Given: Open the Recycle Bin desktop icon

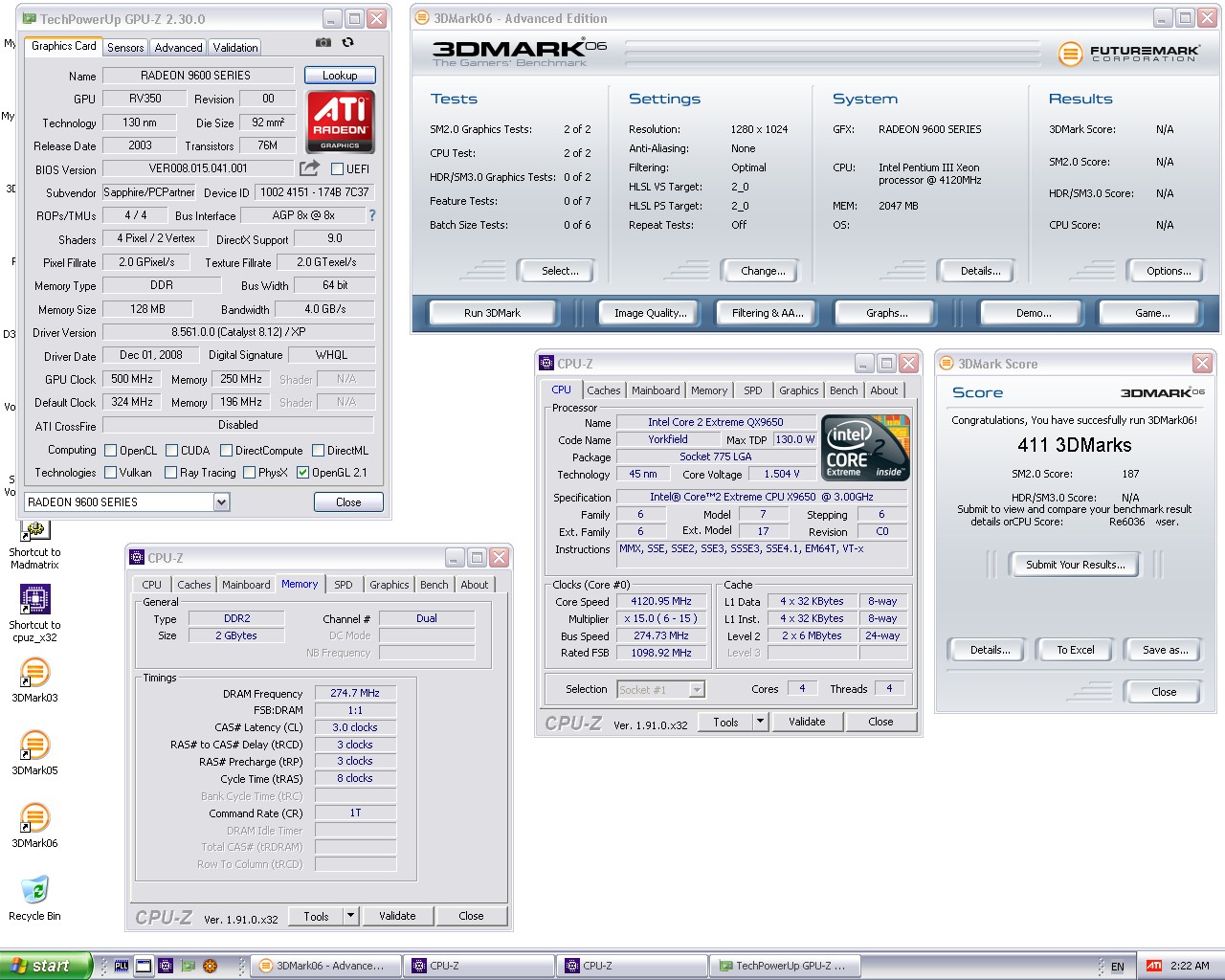Looking at the screenshot, I should 34,898.
